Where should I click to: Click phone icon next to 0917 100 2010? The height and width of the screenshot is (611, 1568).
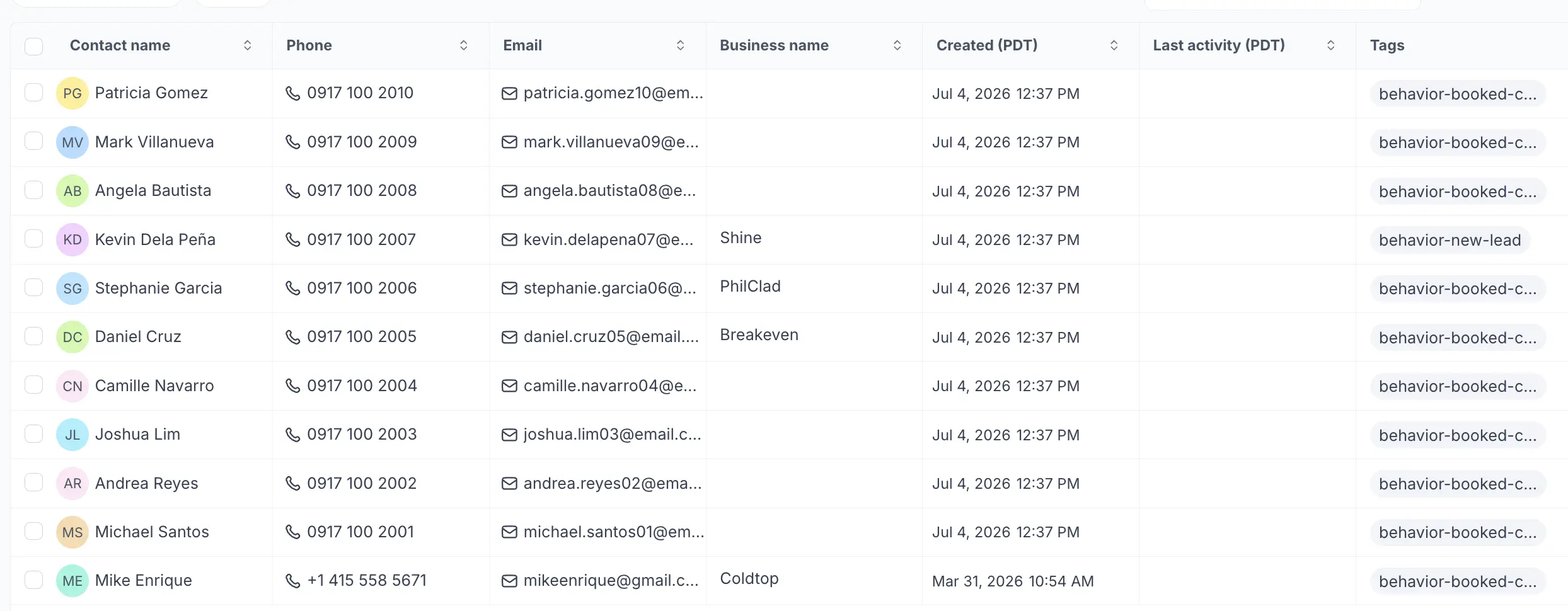tap(293, 93)
